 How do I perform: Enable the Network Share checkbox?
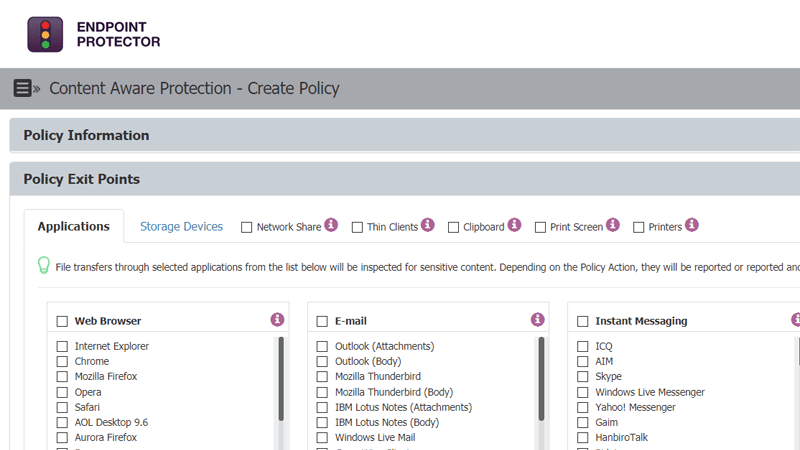(x=246, y=227)
